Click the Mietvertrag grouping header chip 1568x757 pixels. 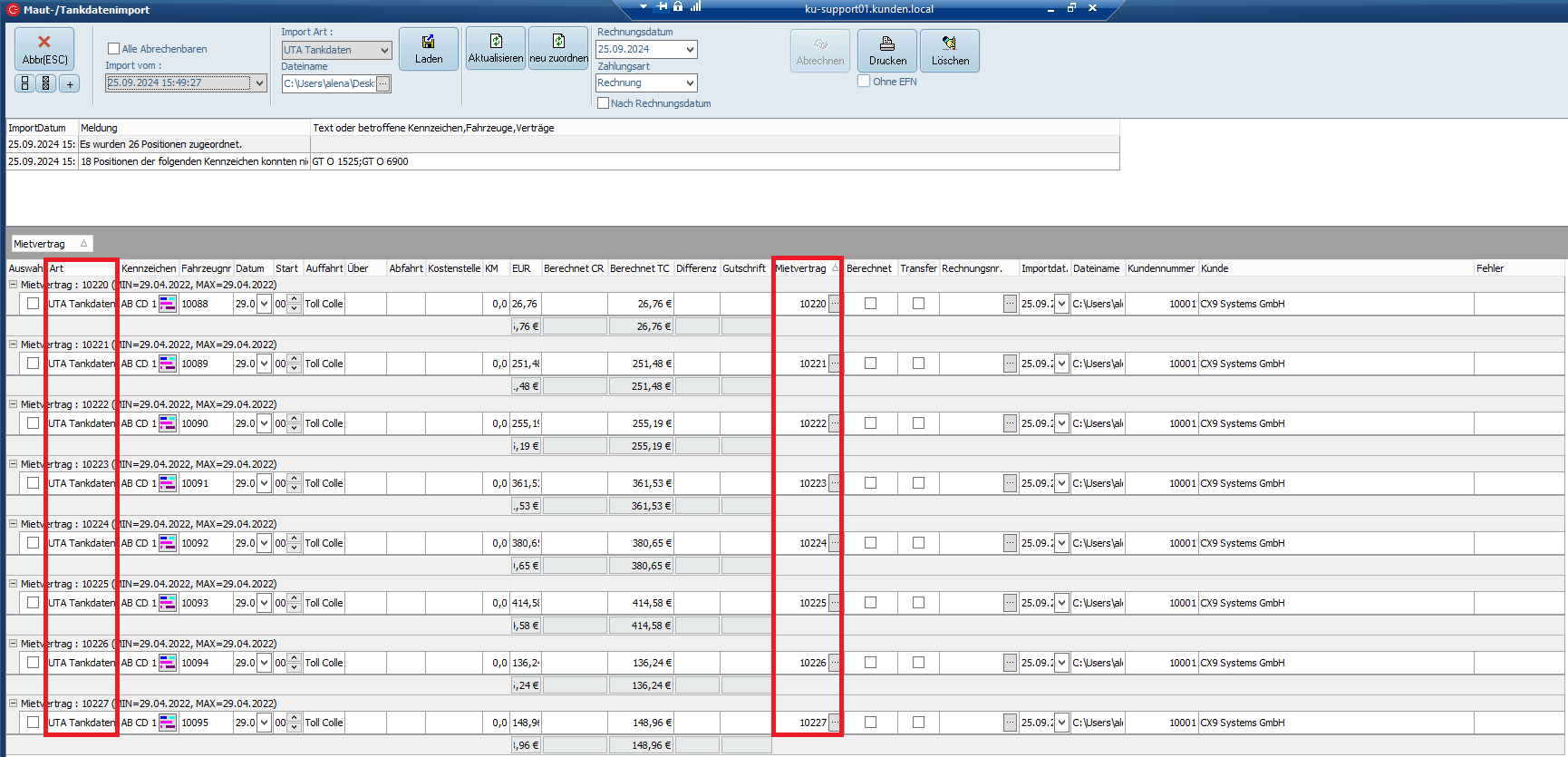pos(51,244)
